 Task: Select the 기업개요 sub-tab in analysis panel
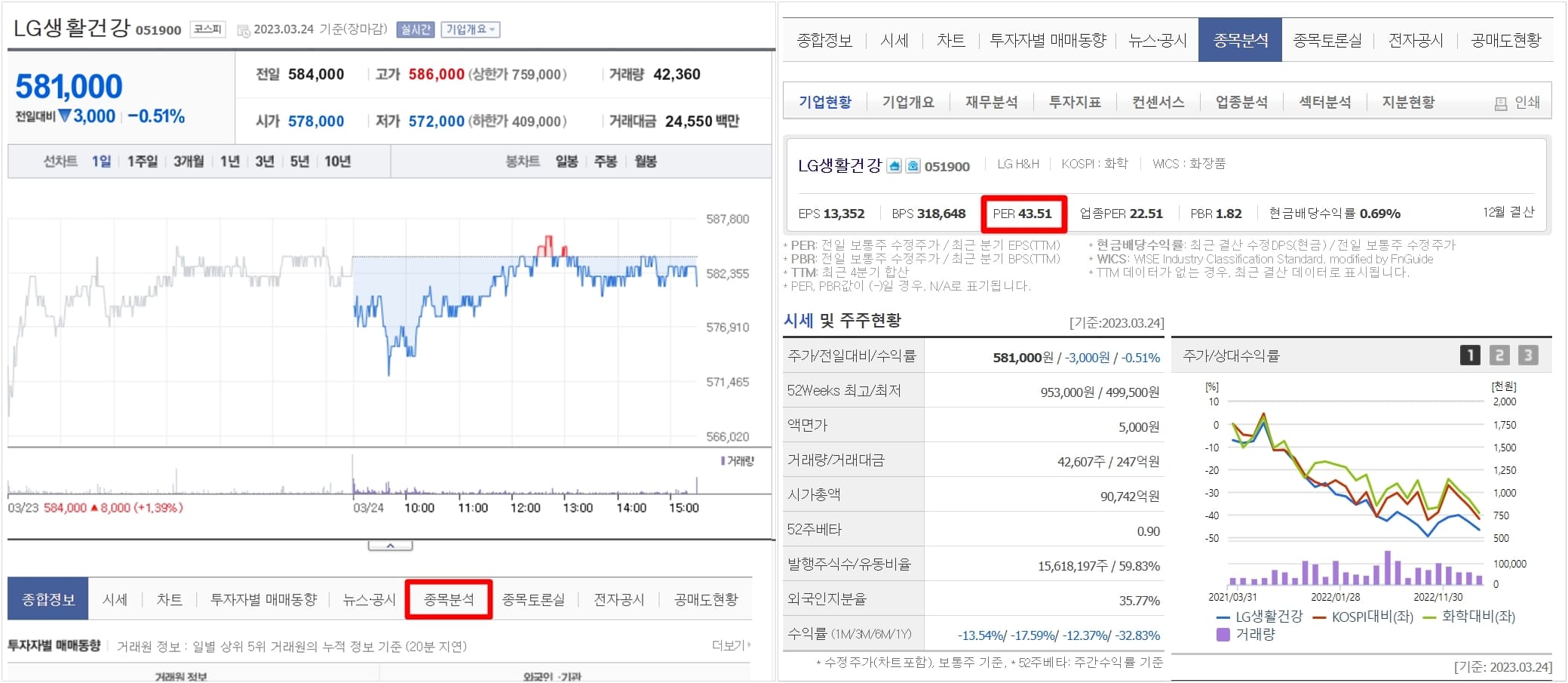[908, 102]
